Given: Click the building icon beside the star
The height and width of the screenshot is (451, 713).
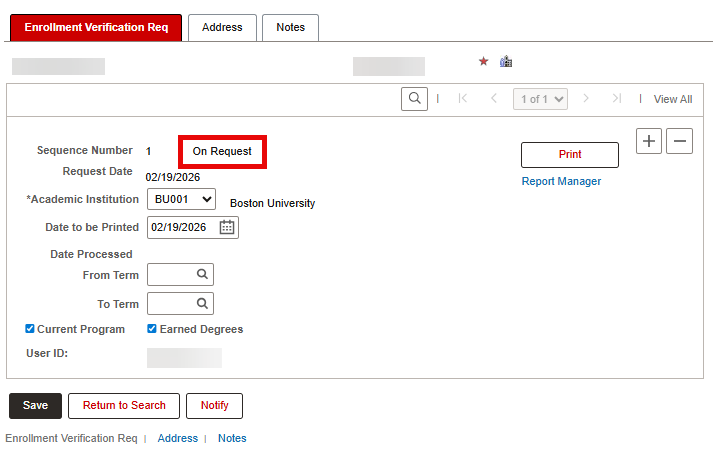Looking at the screenshot, I should click(506, 61).
